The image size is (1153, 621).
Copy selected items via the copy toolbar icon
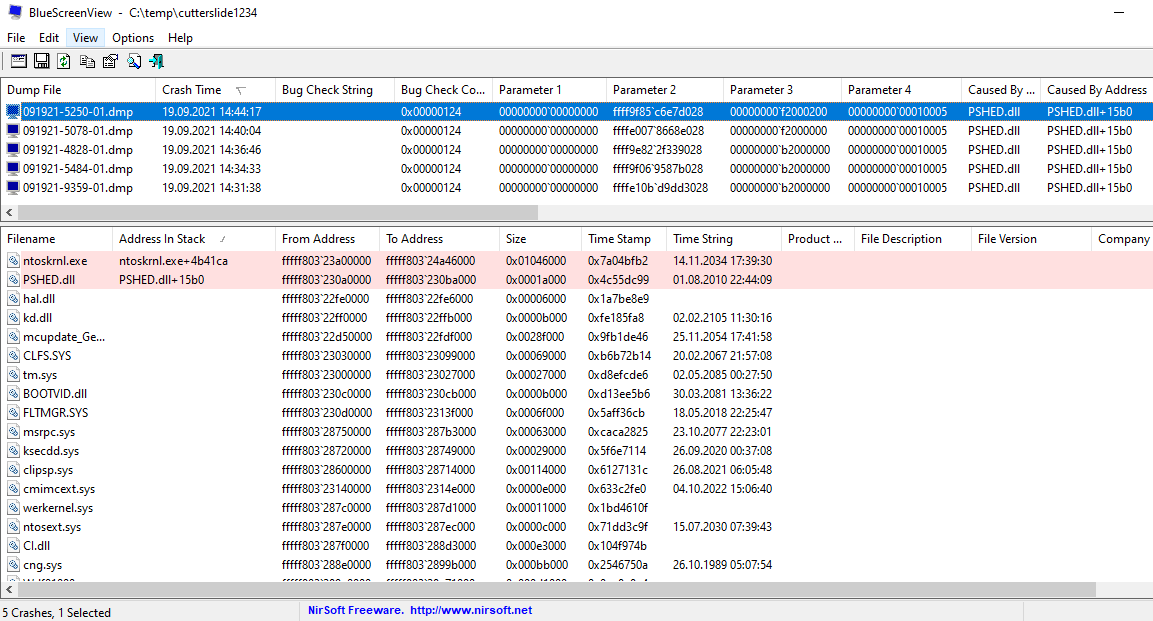(86, 61)
